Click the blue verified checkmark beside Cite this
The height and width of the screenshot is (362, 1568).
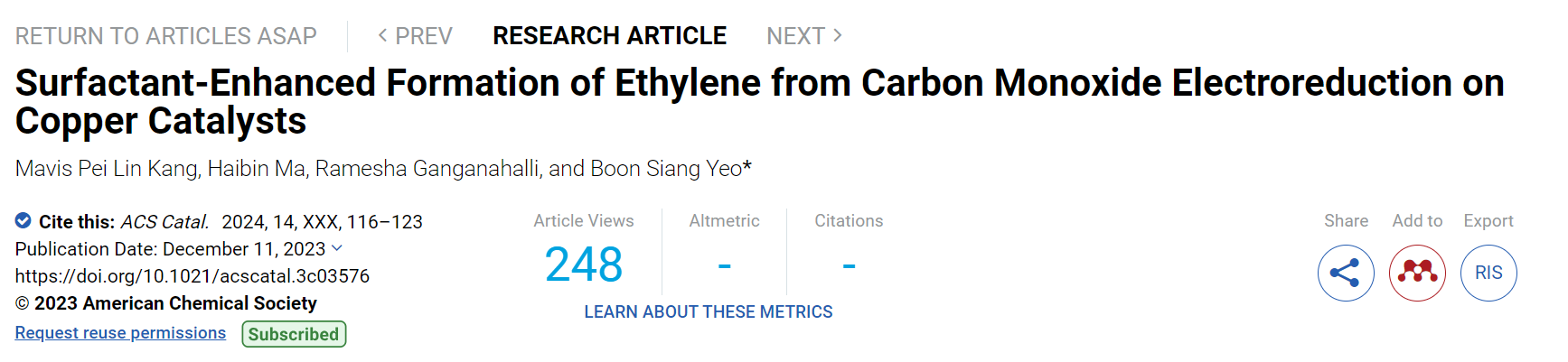point(23,220)
